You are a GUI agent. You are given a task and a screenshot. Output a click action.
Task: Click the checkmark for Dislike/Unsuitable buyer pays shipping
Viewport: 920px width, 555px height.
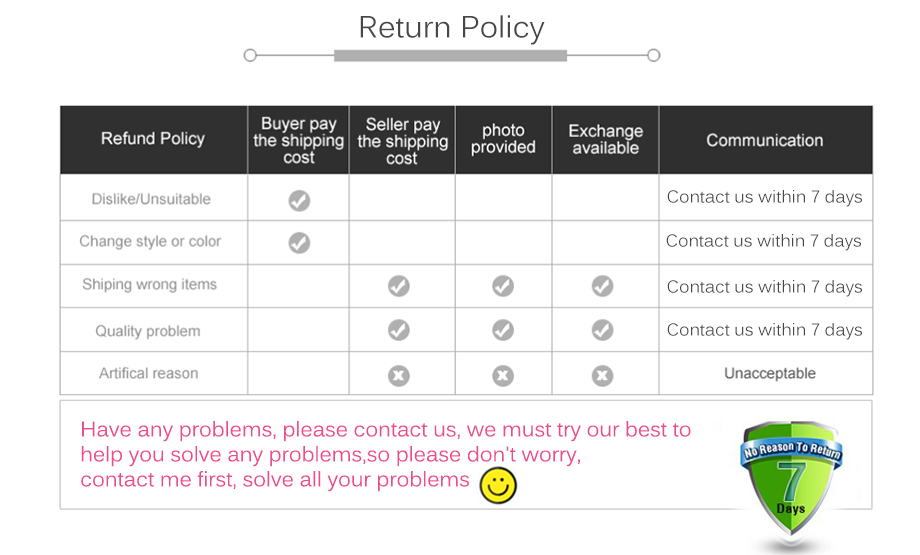tap(299, 201)
